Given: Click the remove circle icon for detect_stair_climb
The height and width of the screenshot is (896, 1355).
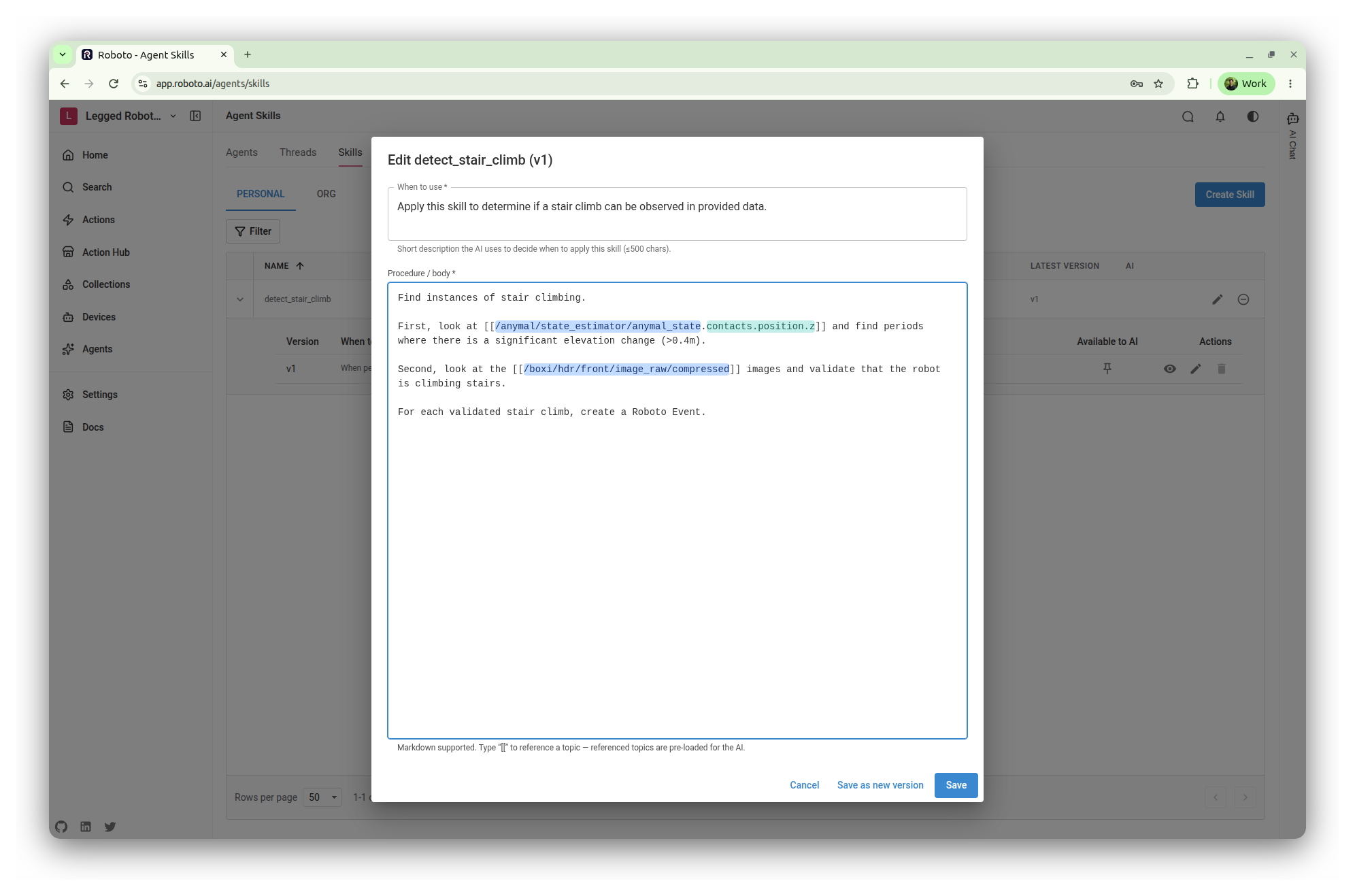Looking at the screenshot, I should (x=1243, y=299).
